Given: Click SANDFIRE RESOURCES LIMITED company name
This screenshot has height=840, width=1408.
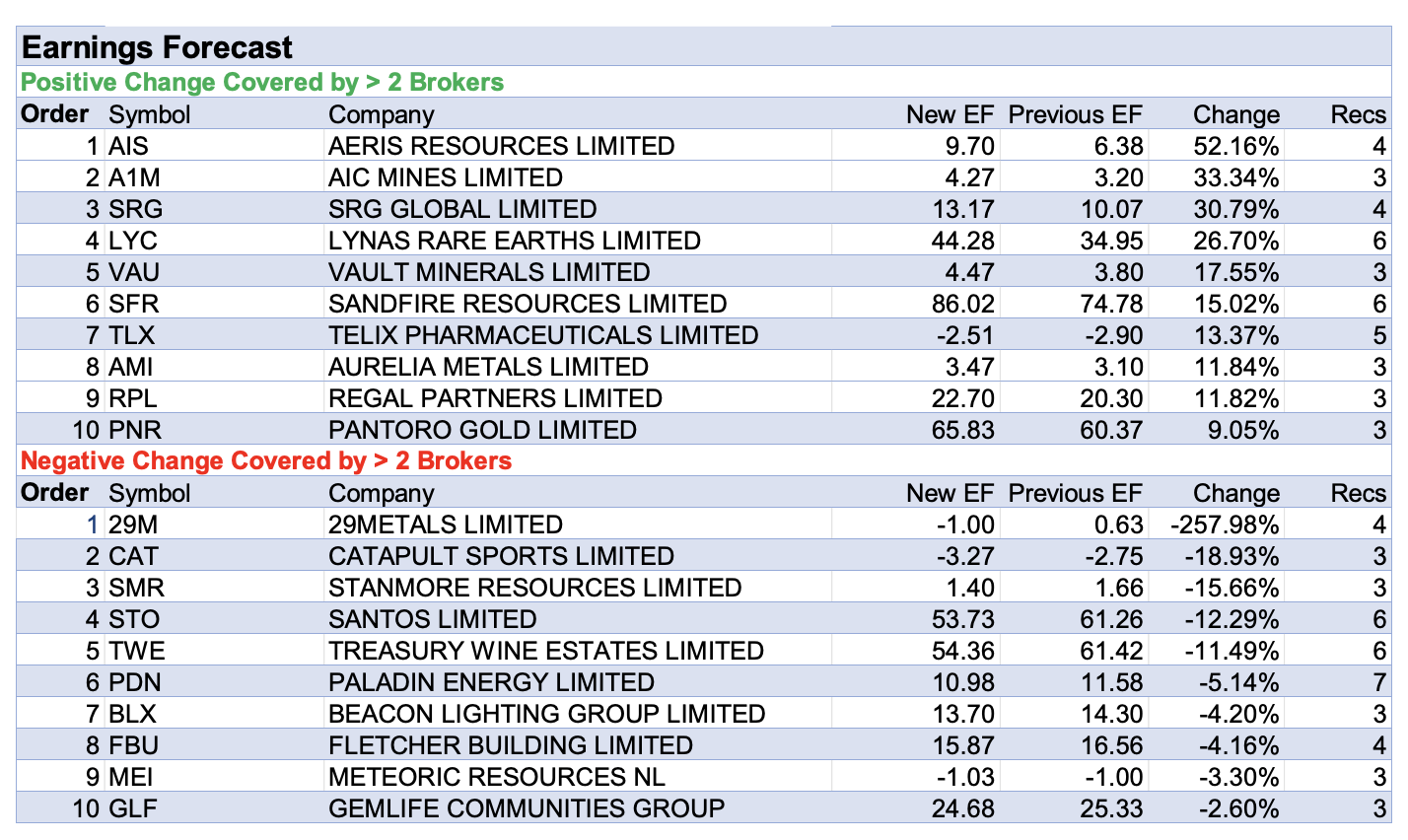Looking at the screenshot, I should (x=528, y=304).
